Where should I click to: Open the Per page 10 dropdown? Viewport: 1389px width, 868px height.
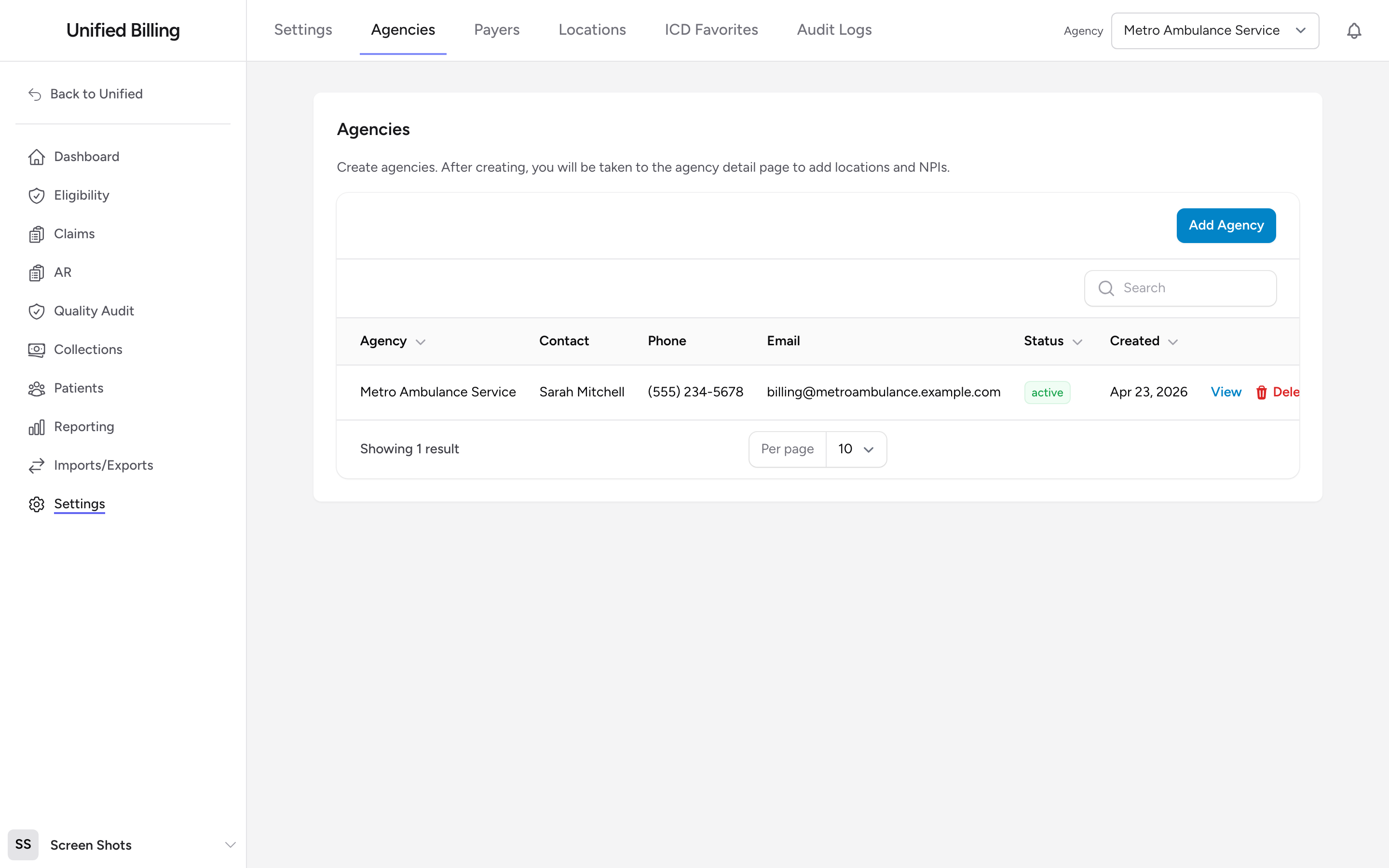[856, 449]
